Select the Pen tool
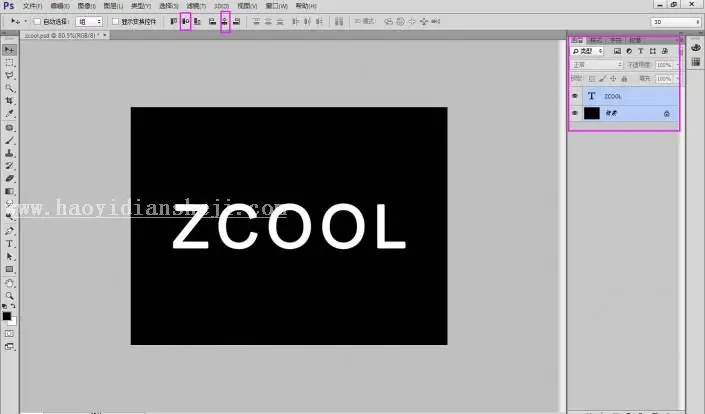Image resolution: width=705 pixels, height=414 pixels. [9, 231]
